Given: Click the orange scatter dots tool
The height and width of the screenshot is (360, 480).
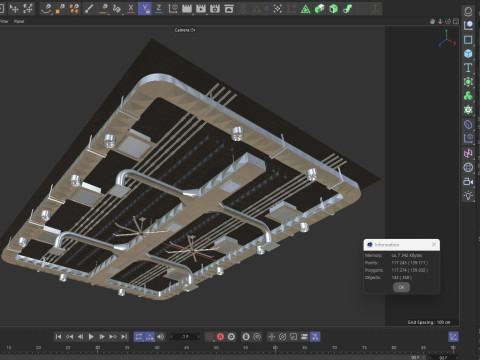Looking at the screenshot, I should pyautogui.click(x=74, y=8).
